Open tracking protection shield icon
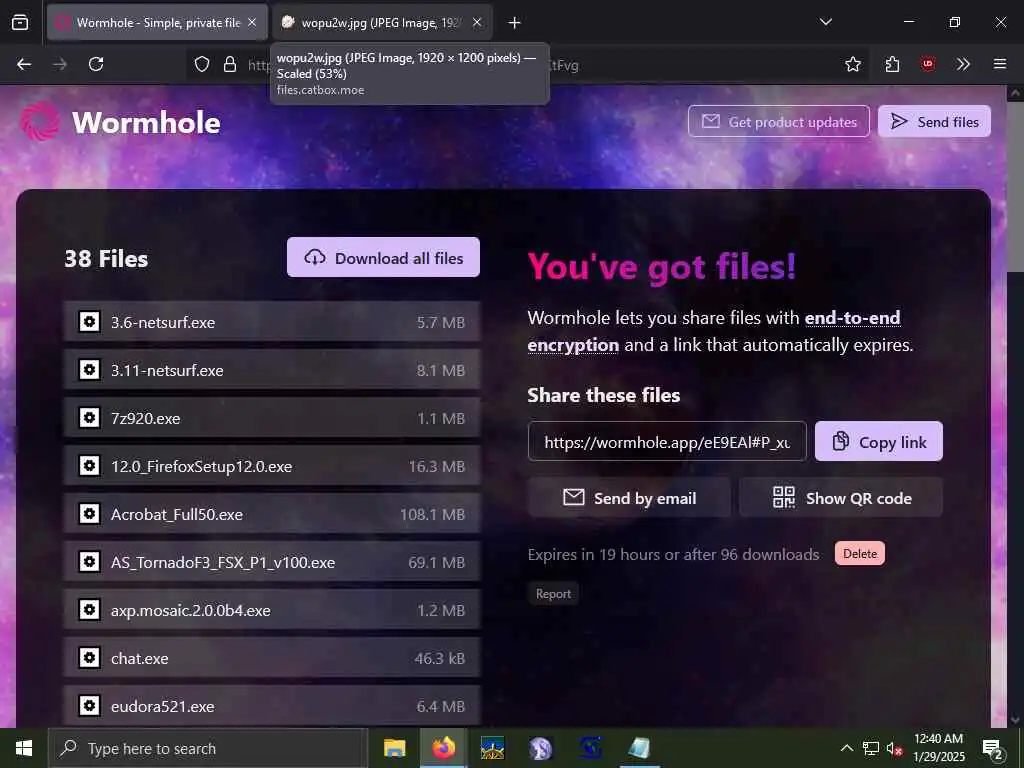The width and height of the screenshot is (1024, 768). pyautogui.click(x=202, y=64)
